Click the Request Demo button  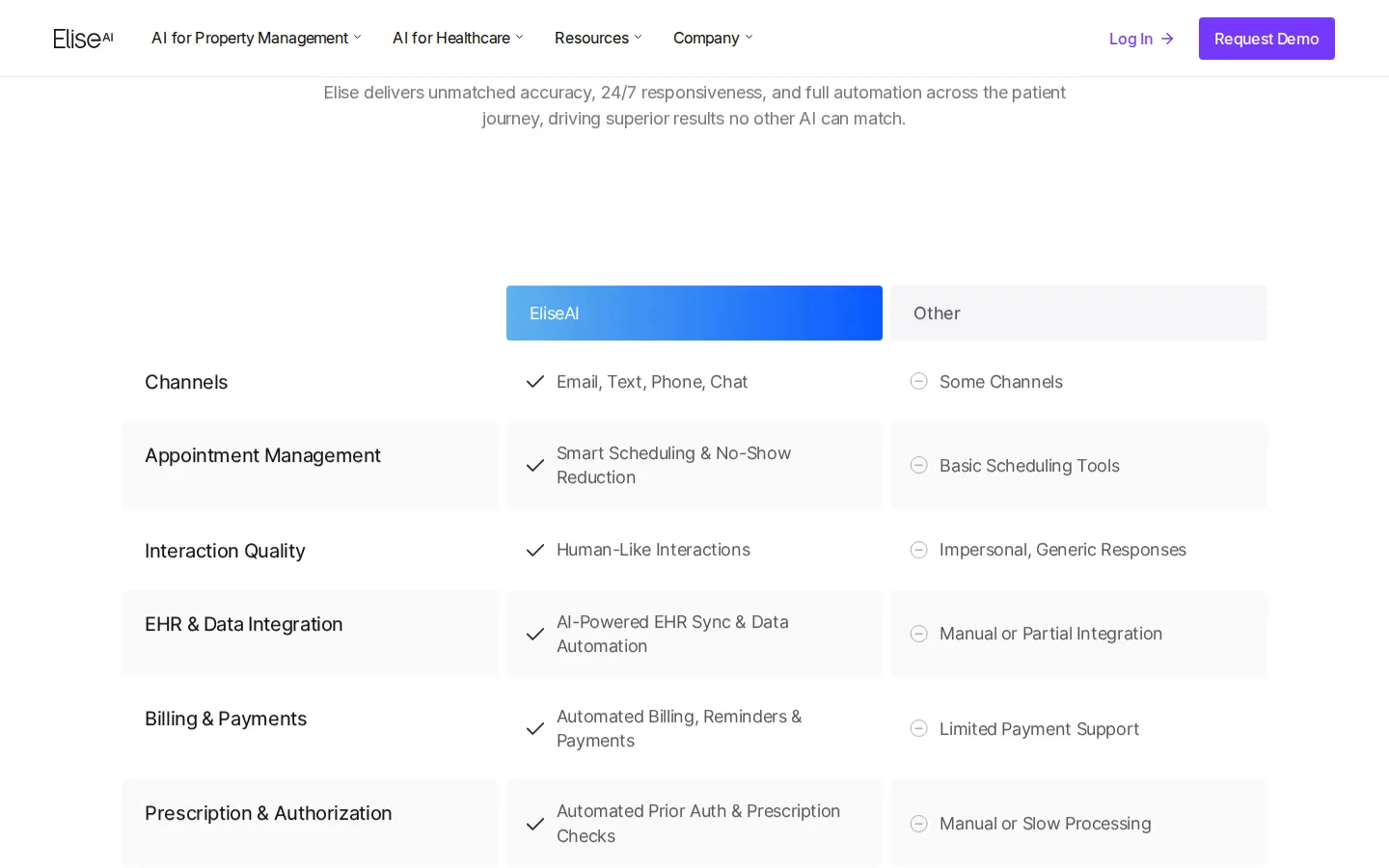point(1266,39)
